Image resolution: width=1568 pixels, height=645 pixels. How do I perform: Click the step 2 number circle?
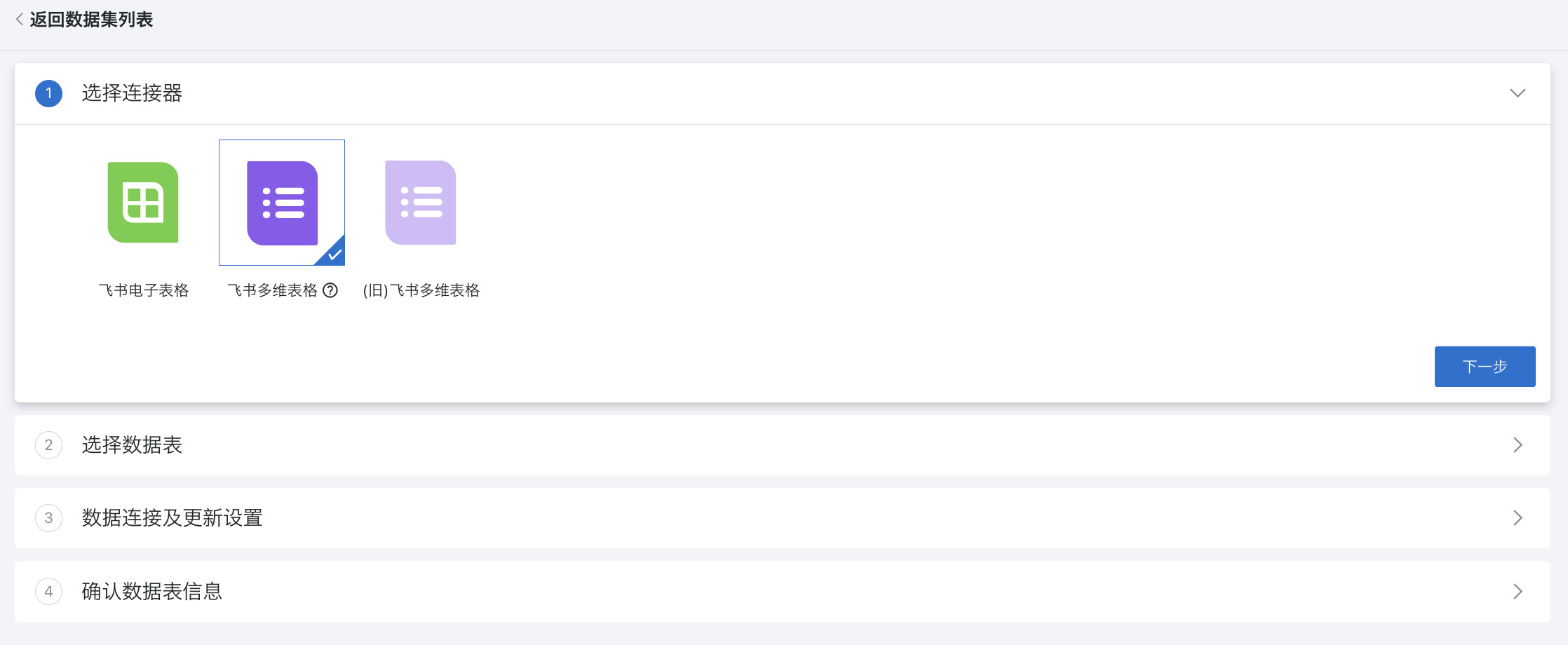click(49, 445)
